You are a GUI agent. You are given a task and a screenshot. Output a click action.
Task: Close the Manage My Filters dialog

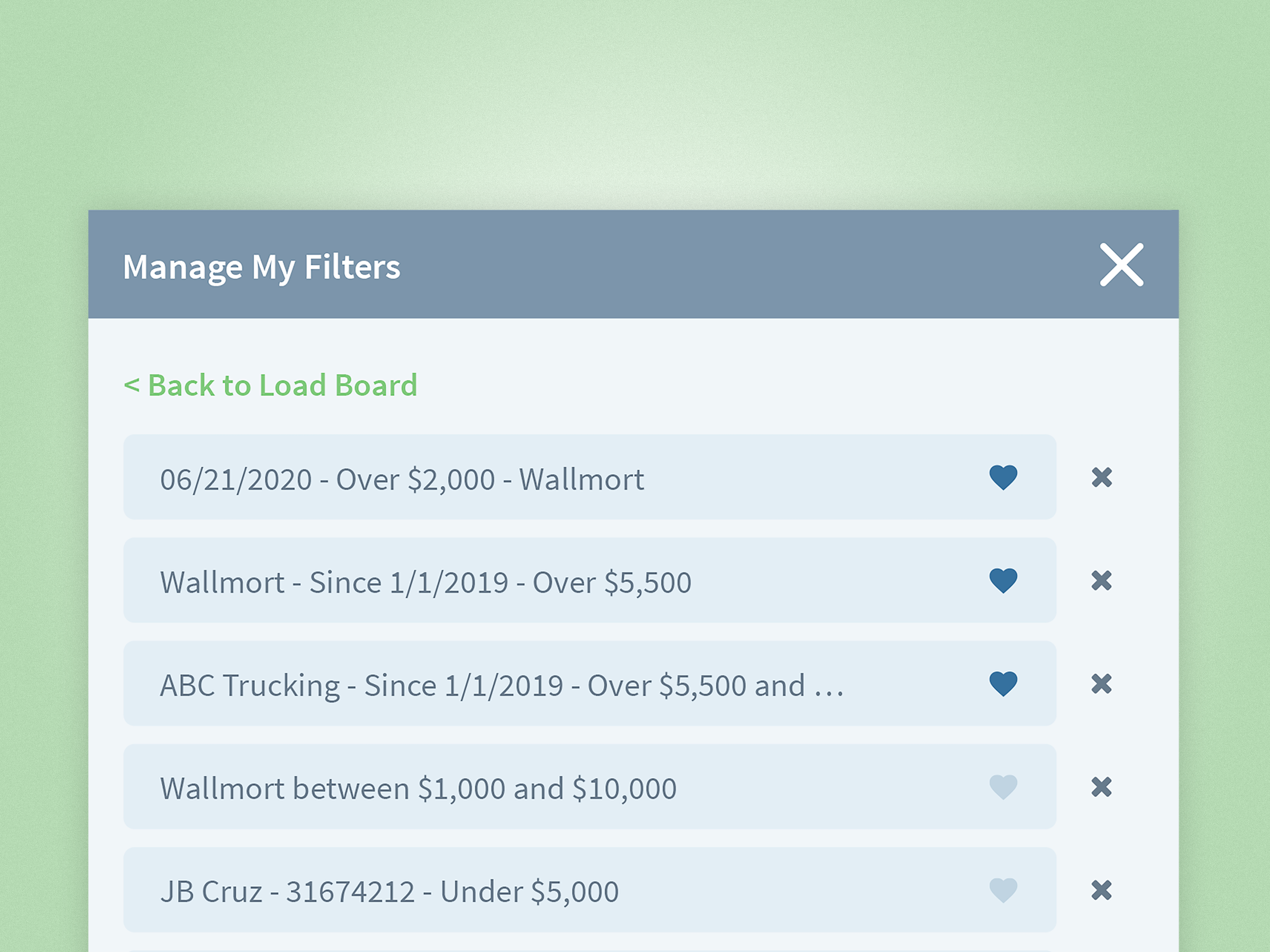coord(1121,265)
